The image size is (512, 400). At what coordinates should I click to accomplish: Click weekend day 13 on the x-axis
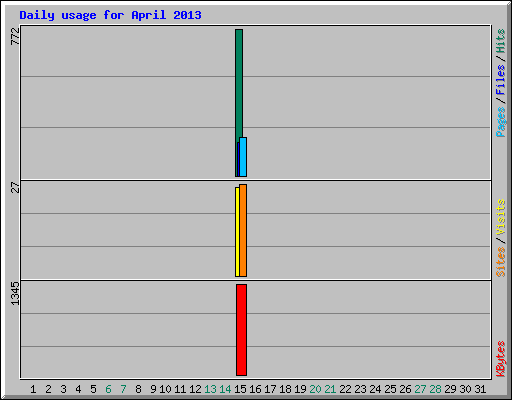(x=210, y=389)
